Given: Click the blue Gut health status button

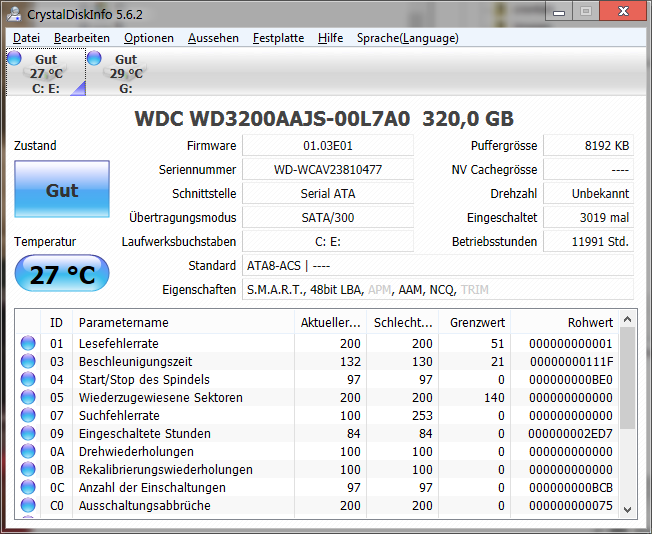Looking at the screenshot, I should 62,189.
